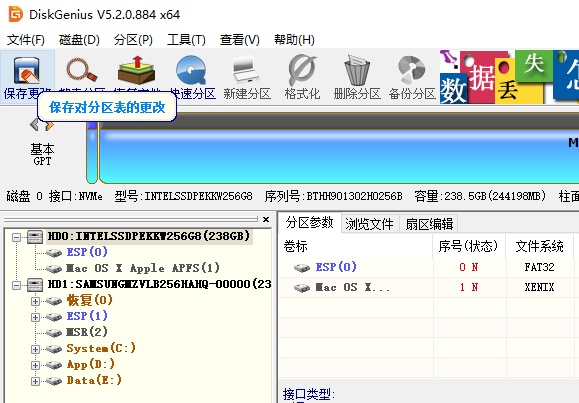Open the 磁盘(D) menu

coord(79,40)
